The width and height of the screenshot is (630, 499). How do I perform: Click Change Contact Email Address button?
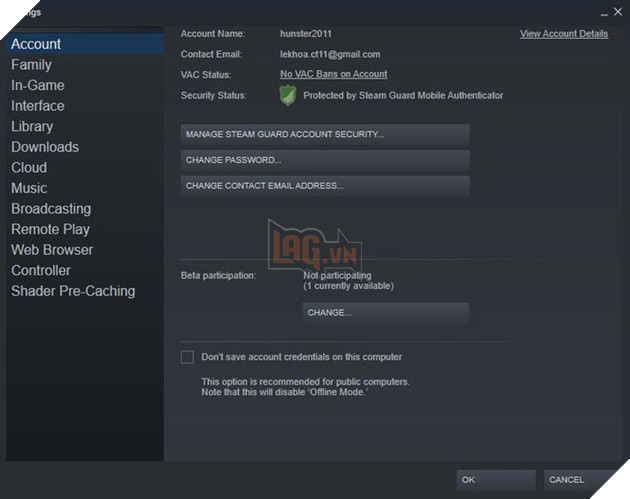click(325, 186)
